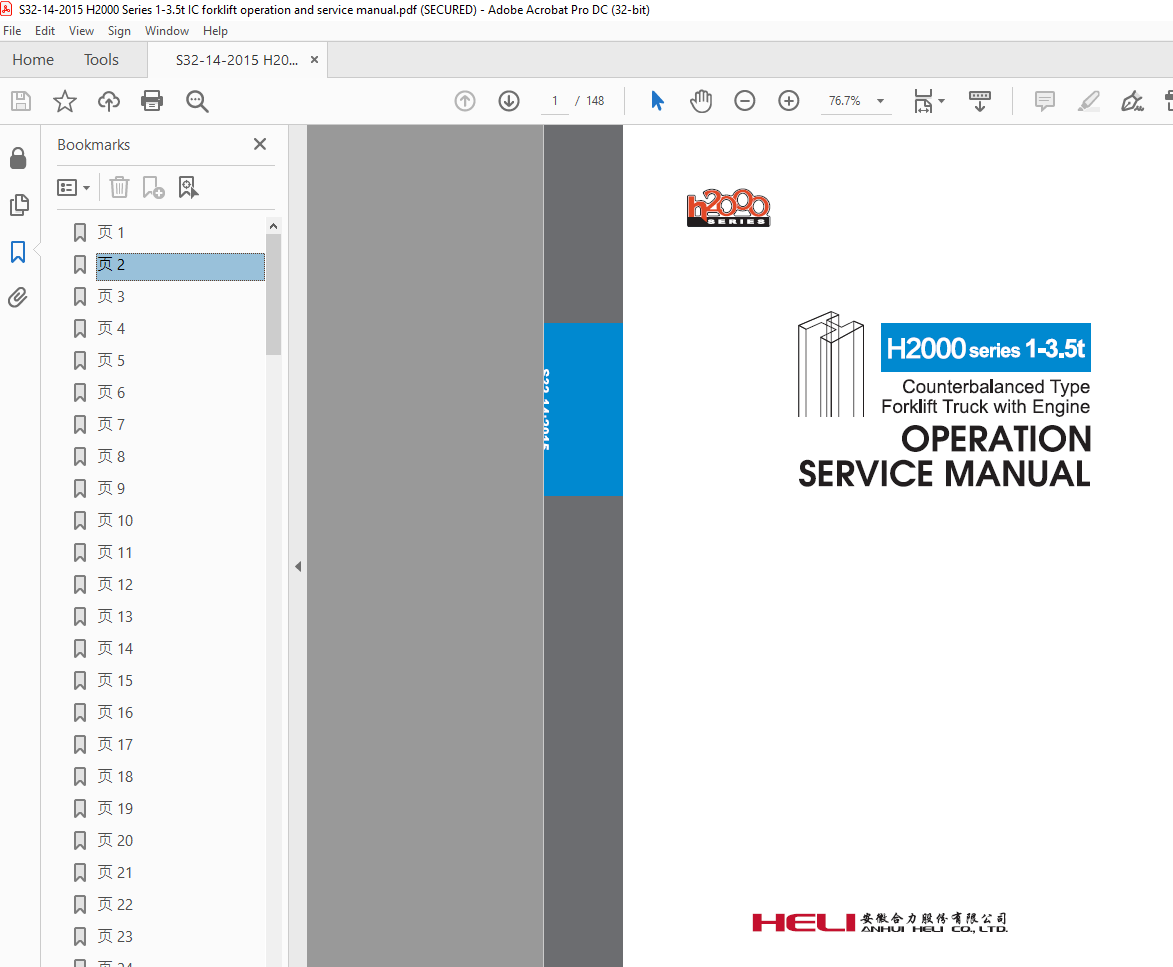Open the attachments paperclip panel
The width and height of the screenshot is (1173, 967).
tap(18, 298)
